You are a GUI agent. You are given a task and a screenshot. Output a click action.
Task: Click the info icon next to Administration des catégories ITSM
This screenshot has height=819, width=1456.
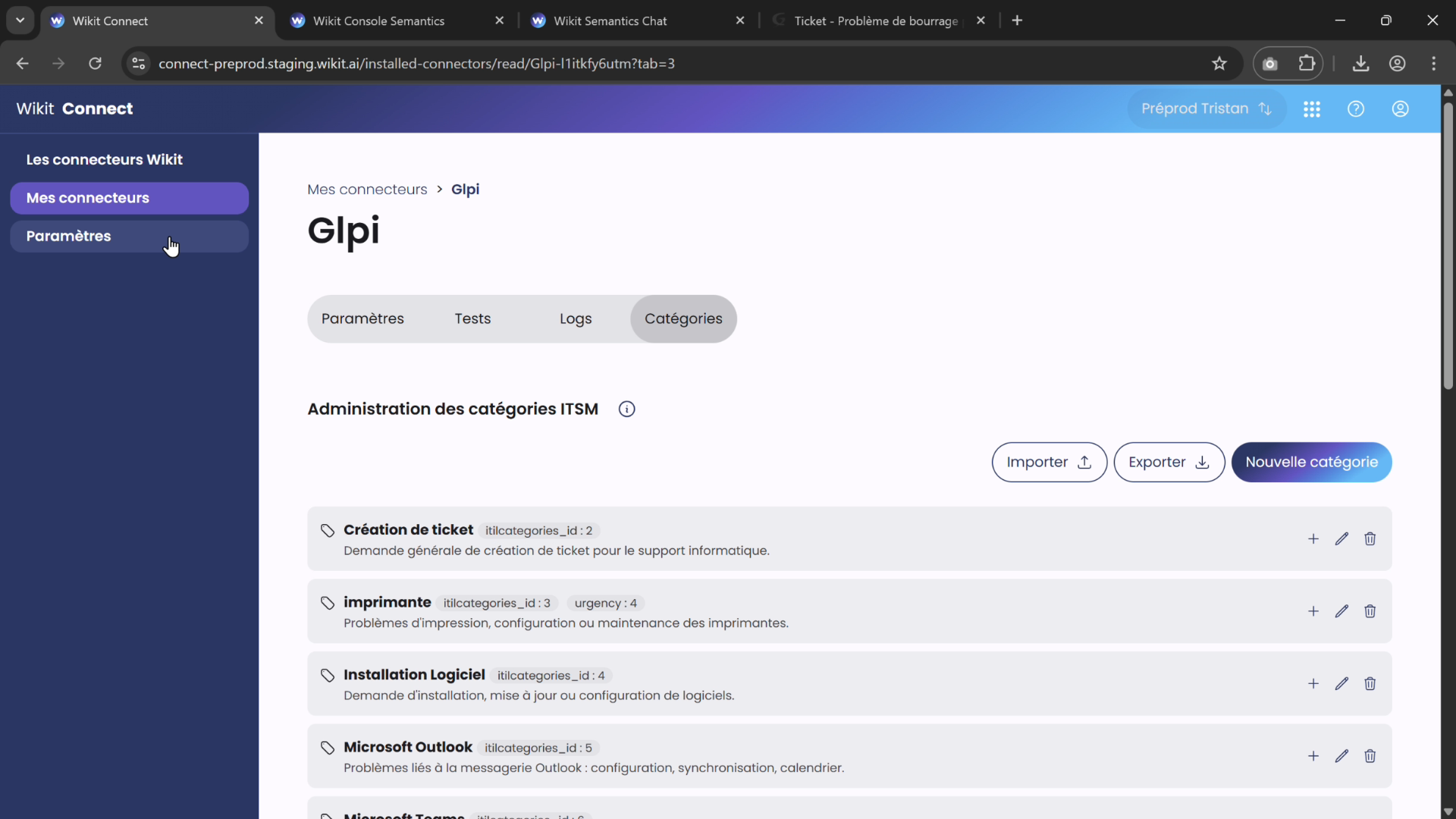point(627,409)
